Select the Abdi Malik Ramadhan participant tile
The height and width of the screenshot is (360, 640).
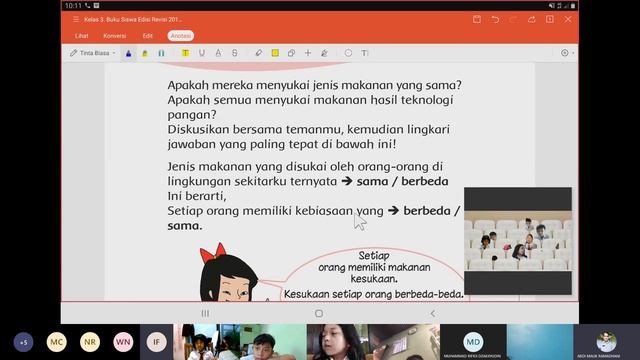[x=607, y=342]
